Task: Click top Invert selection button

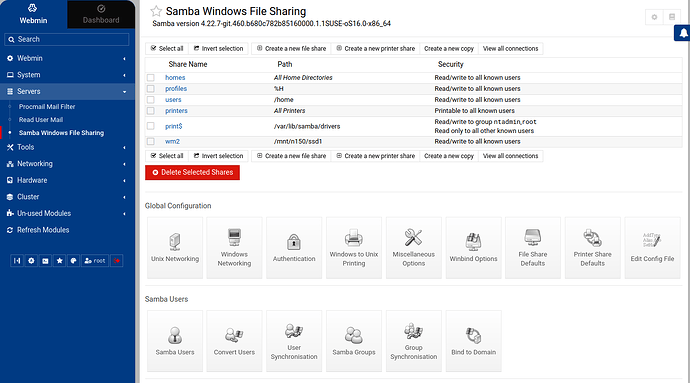Action: pyautogui.click(x=218, y=48)
